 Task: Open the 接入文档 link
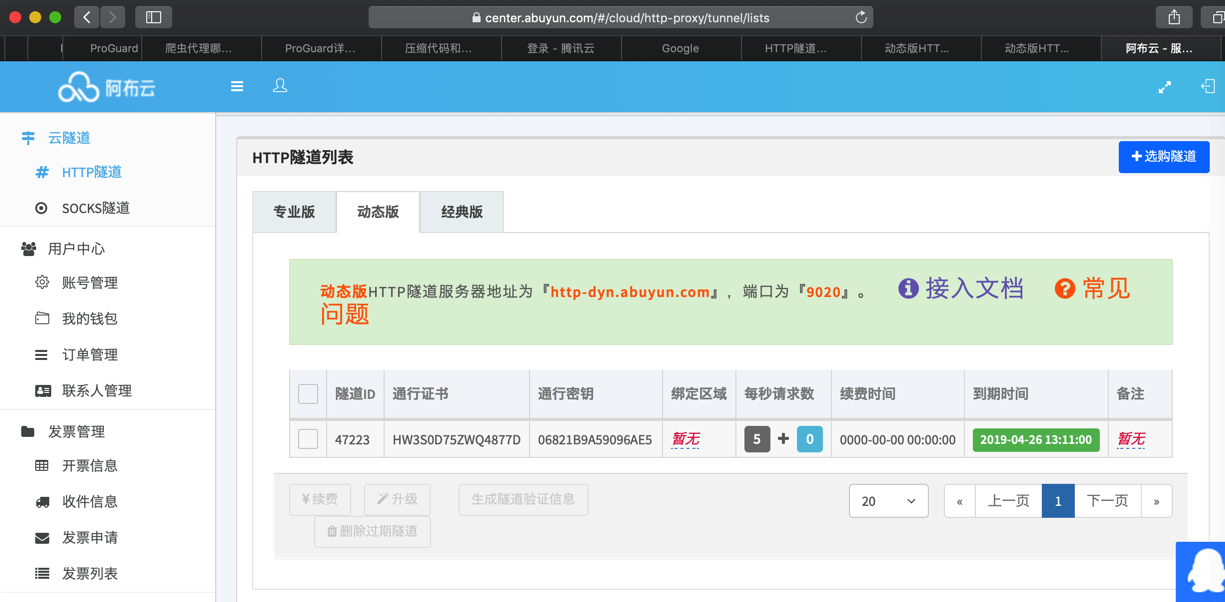(x=974, y=288)
